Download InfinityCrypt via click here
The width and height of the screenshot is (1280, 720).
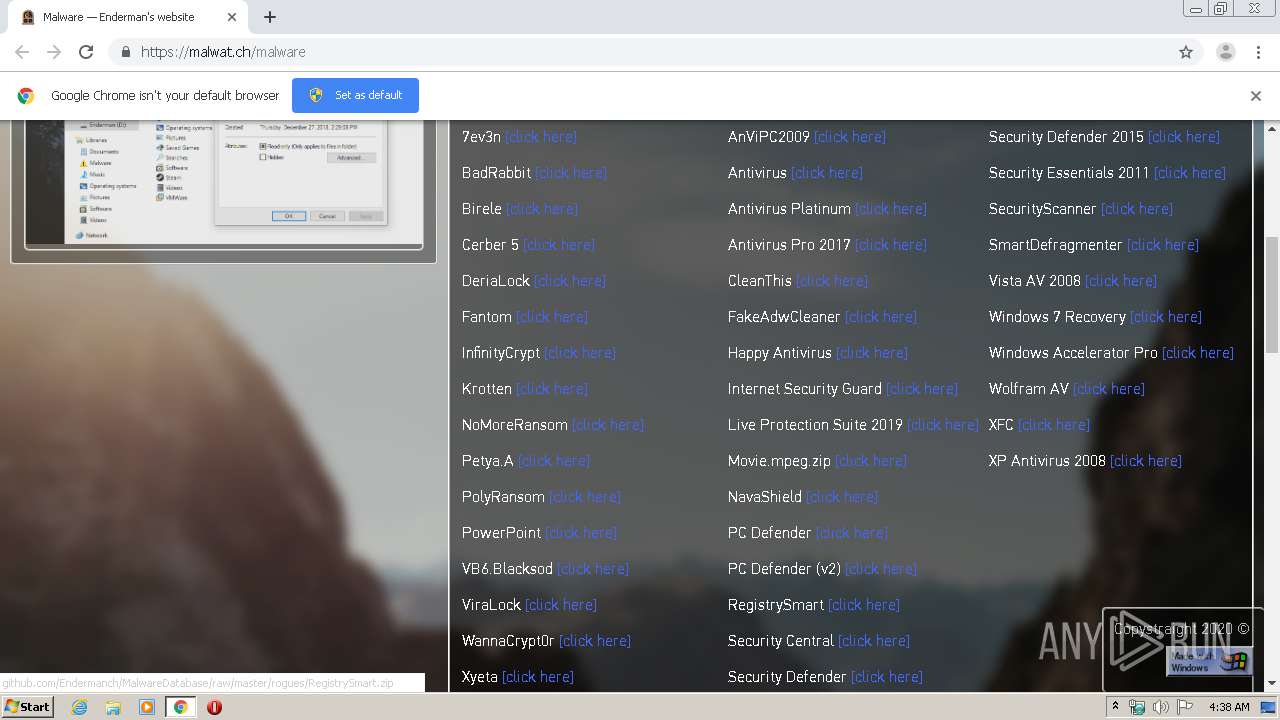[x=580, y=353]
